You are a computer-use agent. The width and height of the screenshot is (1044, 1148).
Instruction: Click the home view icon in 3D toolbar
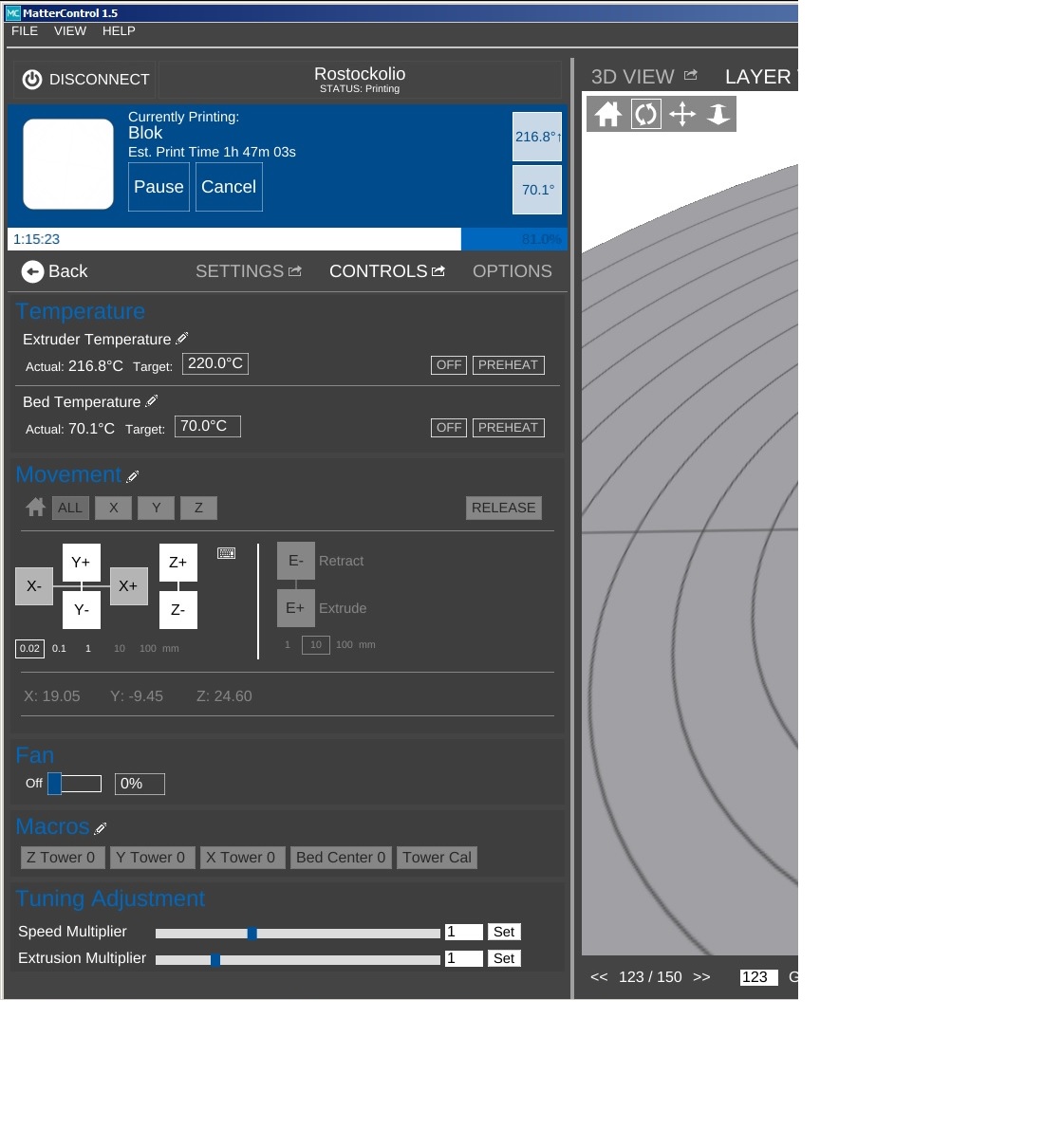click(x=608, y=115)
